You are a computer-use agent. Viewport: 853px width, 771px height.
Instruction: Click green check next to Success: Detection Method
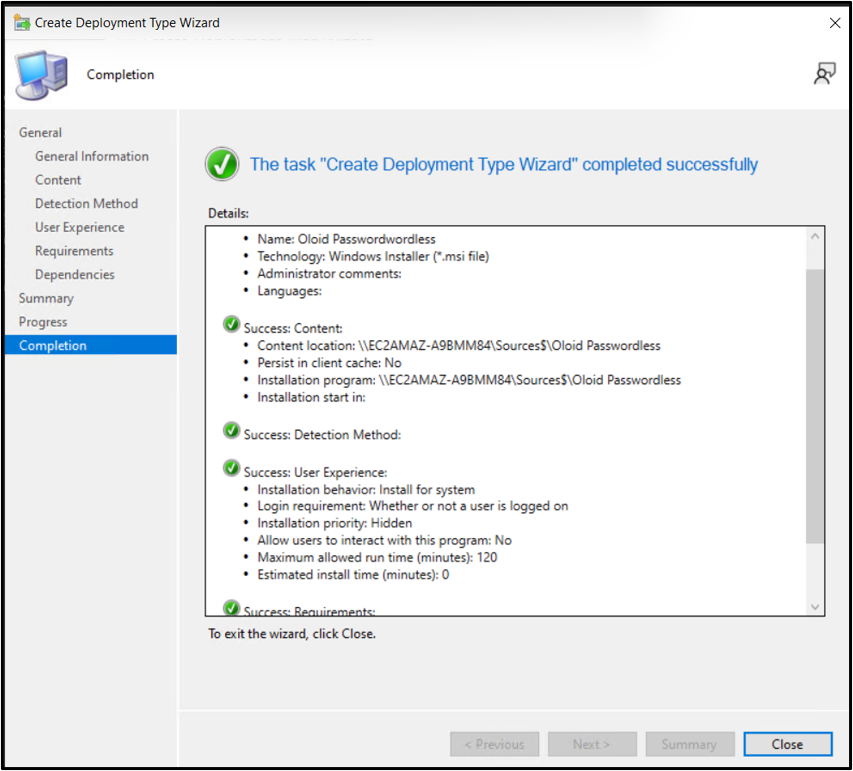(231, 430)
